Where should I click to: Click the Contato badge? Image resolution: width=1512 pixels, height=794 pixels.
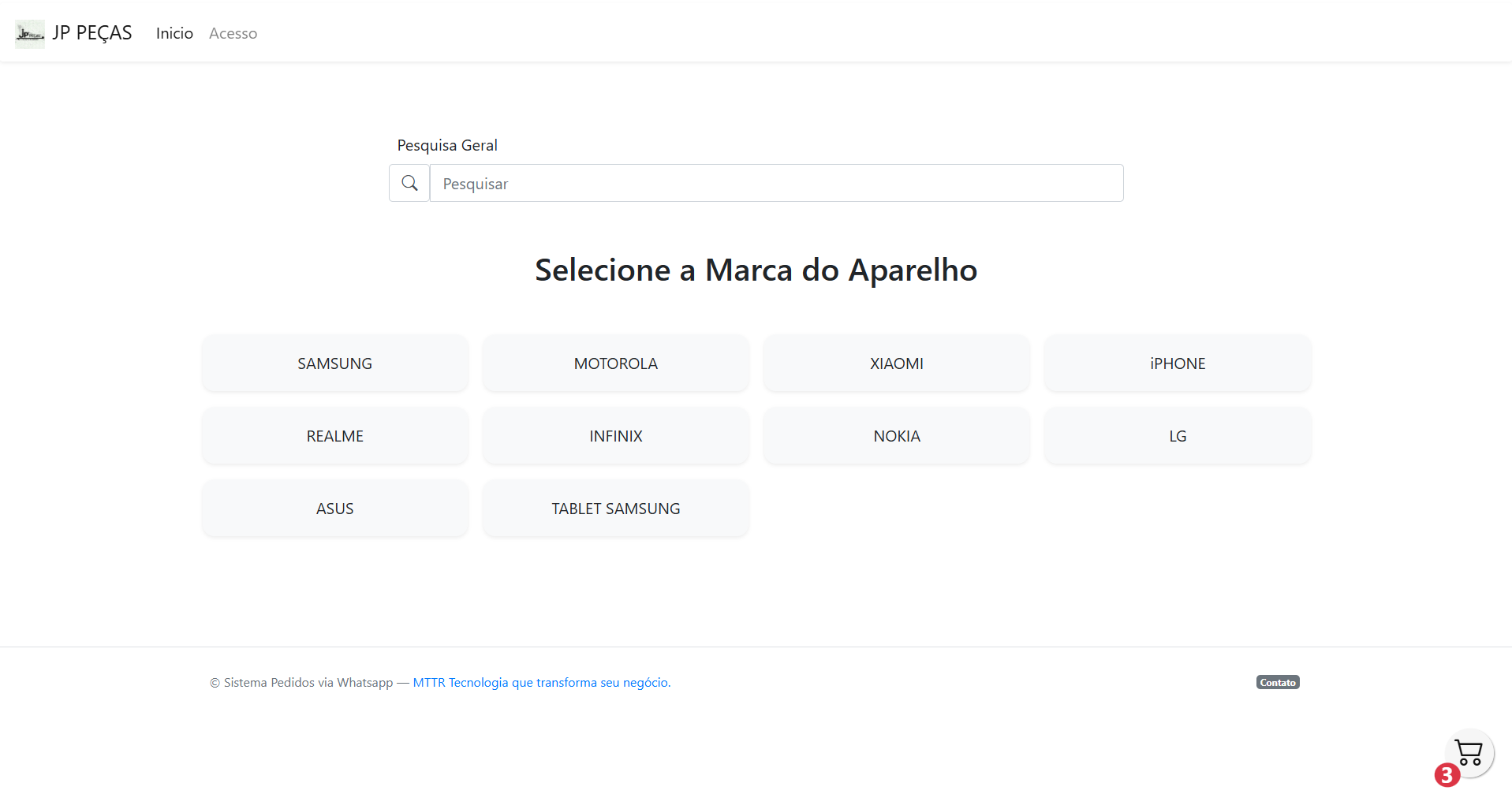pyautogui.click(x=1277, y=681)
